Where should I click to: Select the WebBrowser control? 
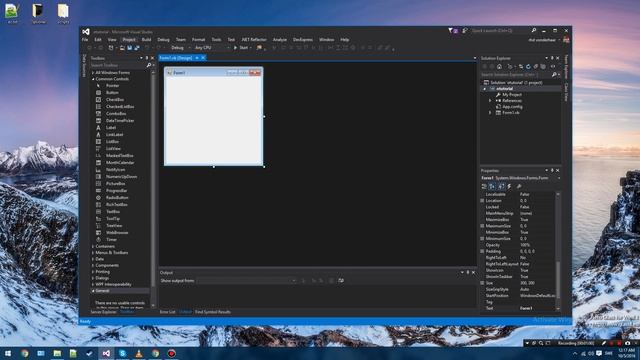pos(117,233)
